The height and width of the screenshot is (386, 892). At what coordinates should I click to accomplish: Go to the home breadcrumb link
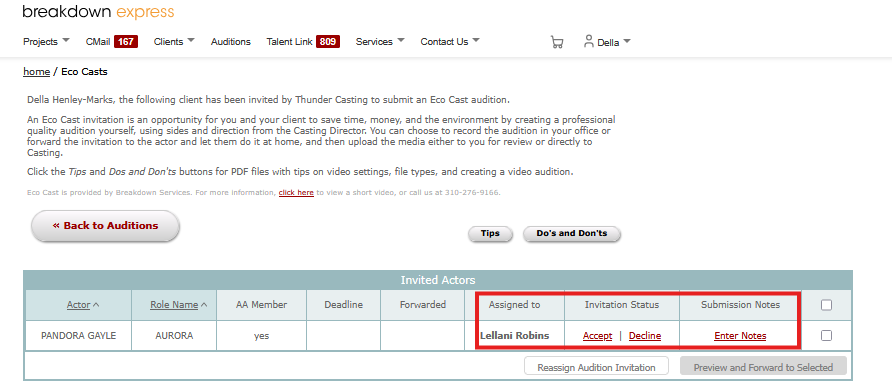[x=36, y=72]
